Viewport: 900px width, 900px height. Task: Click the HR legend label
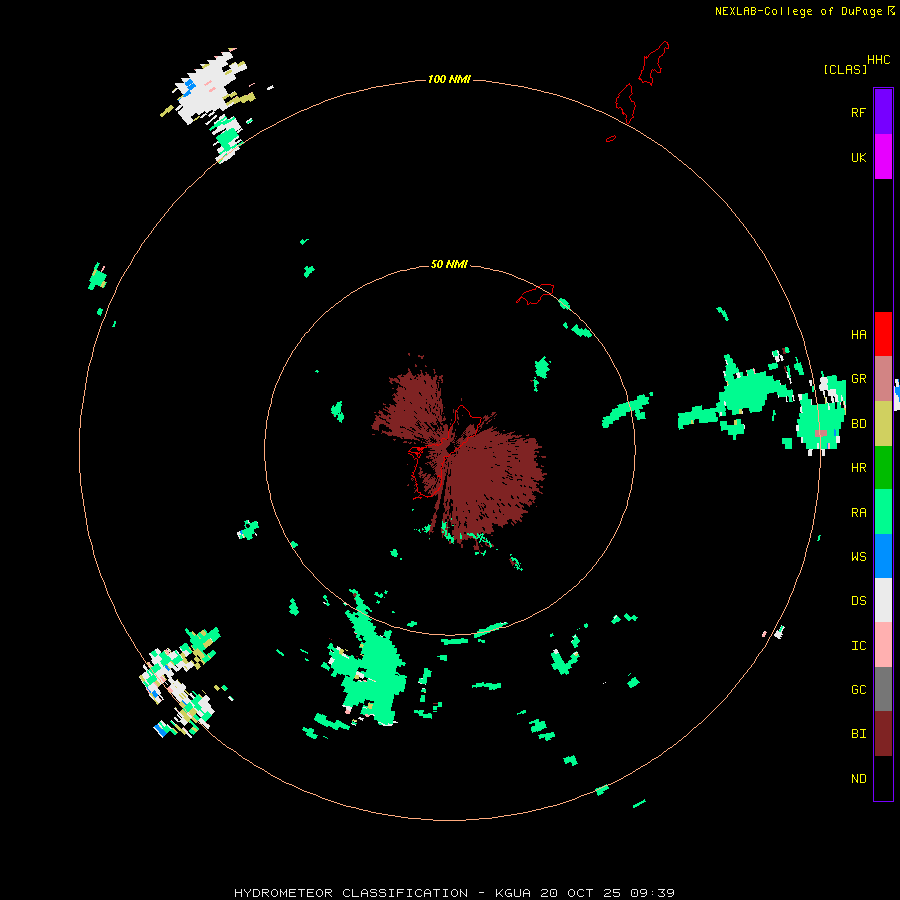[x=858, y=468]
